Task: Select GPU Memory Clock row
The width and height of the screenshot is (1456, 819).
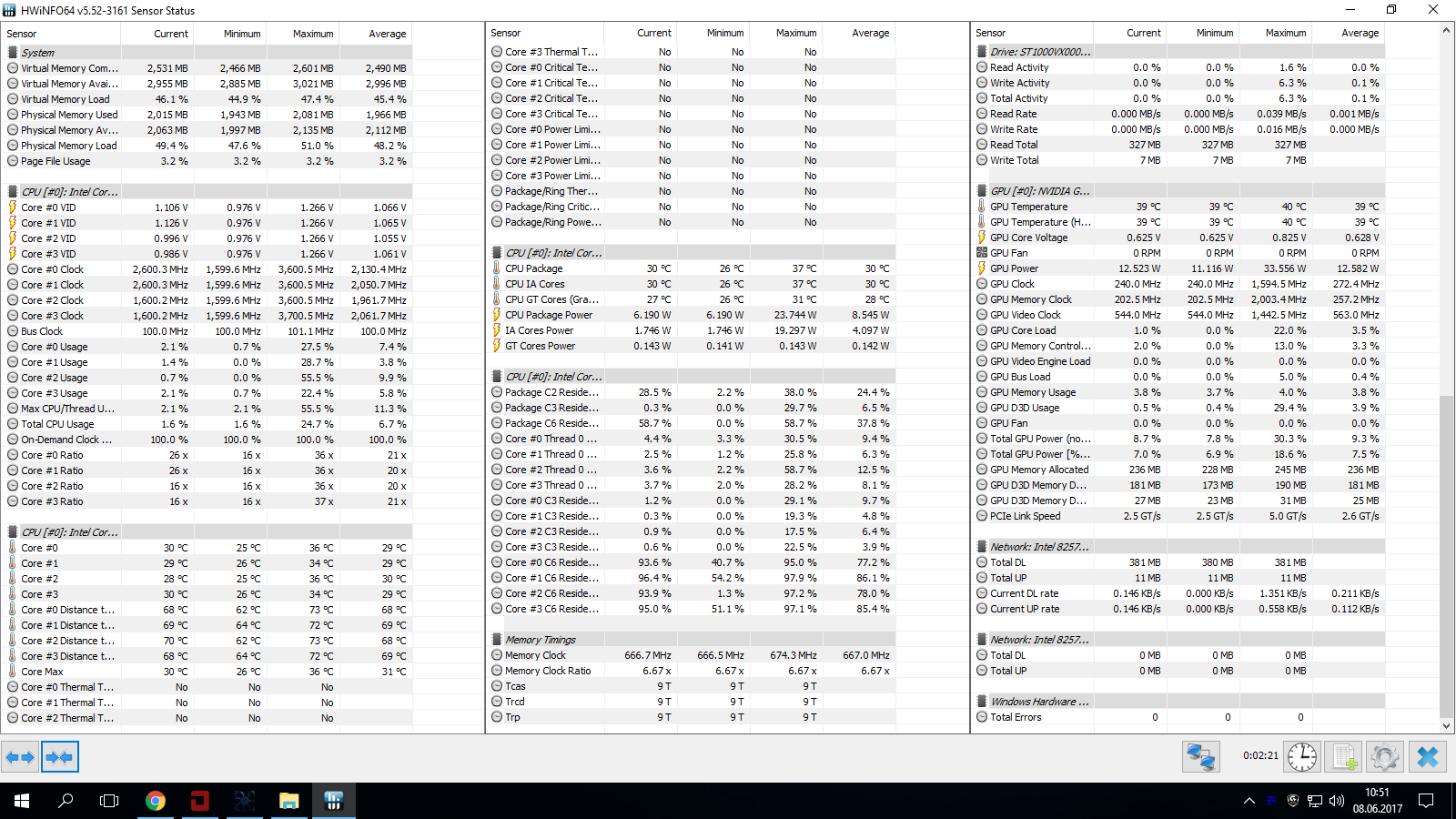Action: (1178, 299)
